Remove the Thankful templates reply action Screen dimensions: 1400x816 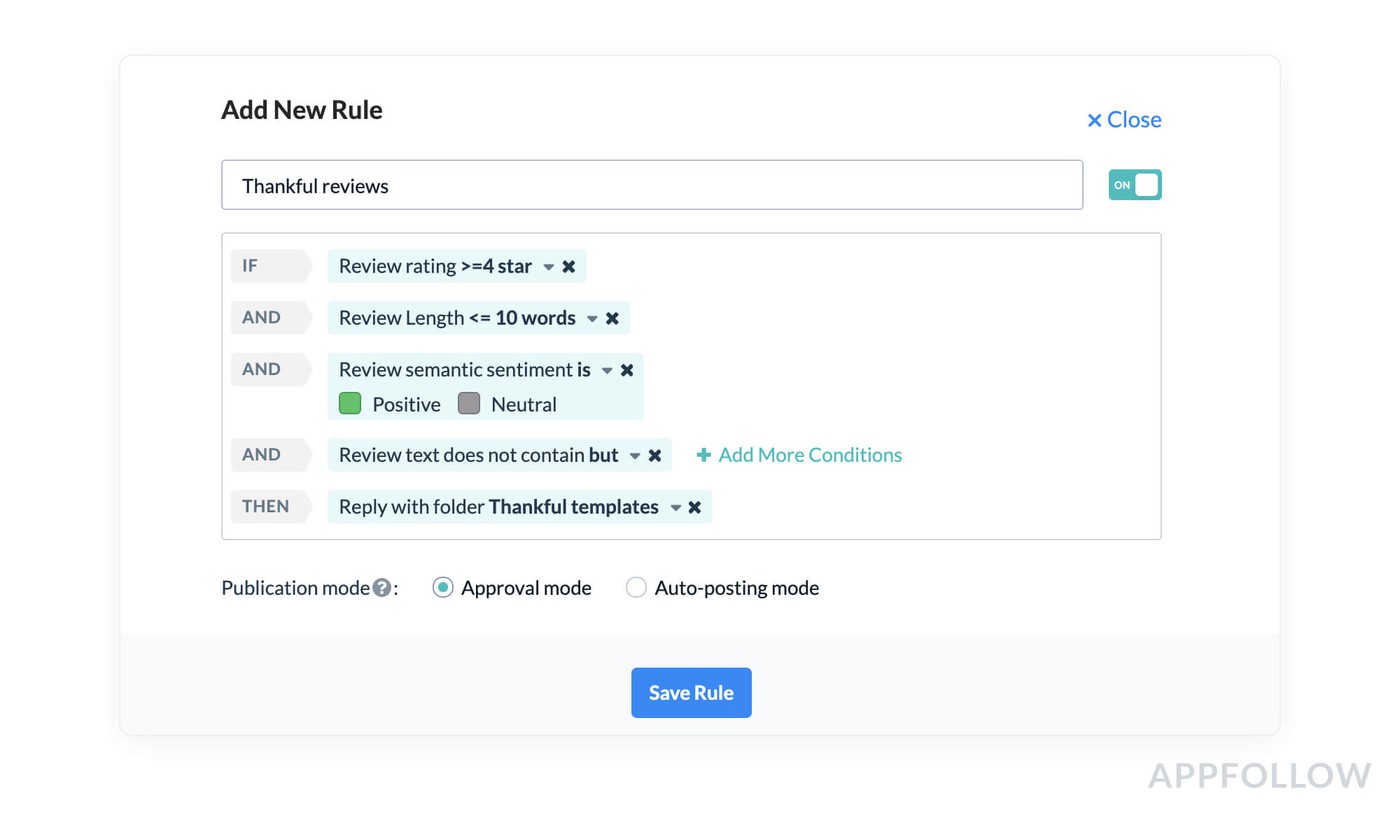click(x=695, y=508)
